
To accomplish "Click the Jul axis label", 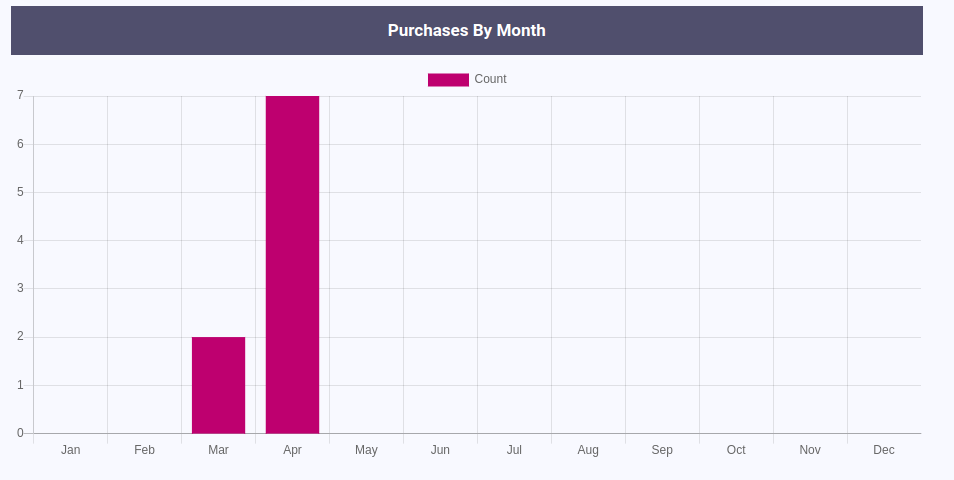I will point(514,450).
